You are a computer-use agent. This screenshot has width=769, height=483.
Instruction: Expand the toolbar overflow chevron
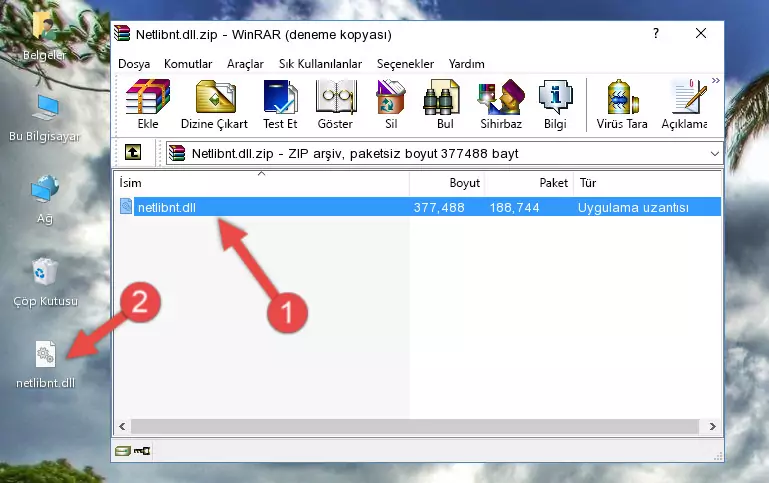pos(716,80)
